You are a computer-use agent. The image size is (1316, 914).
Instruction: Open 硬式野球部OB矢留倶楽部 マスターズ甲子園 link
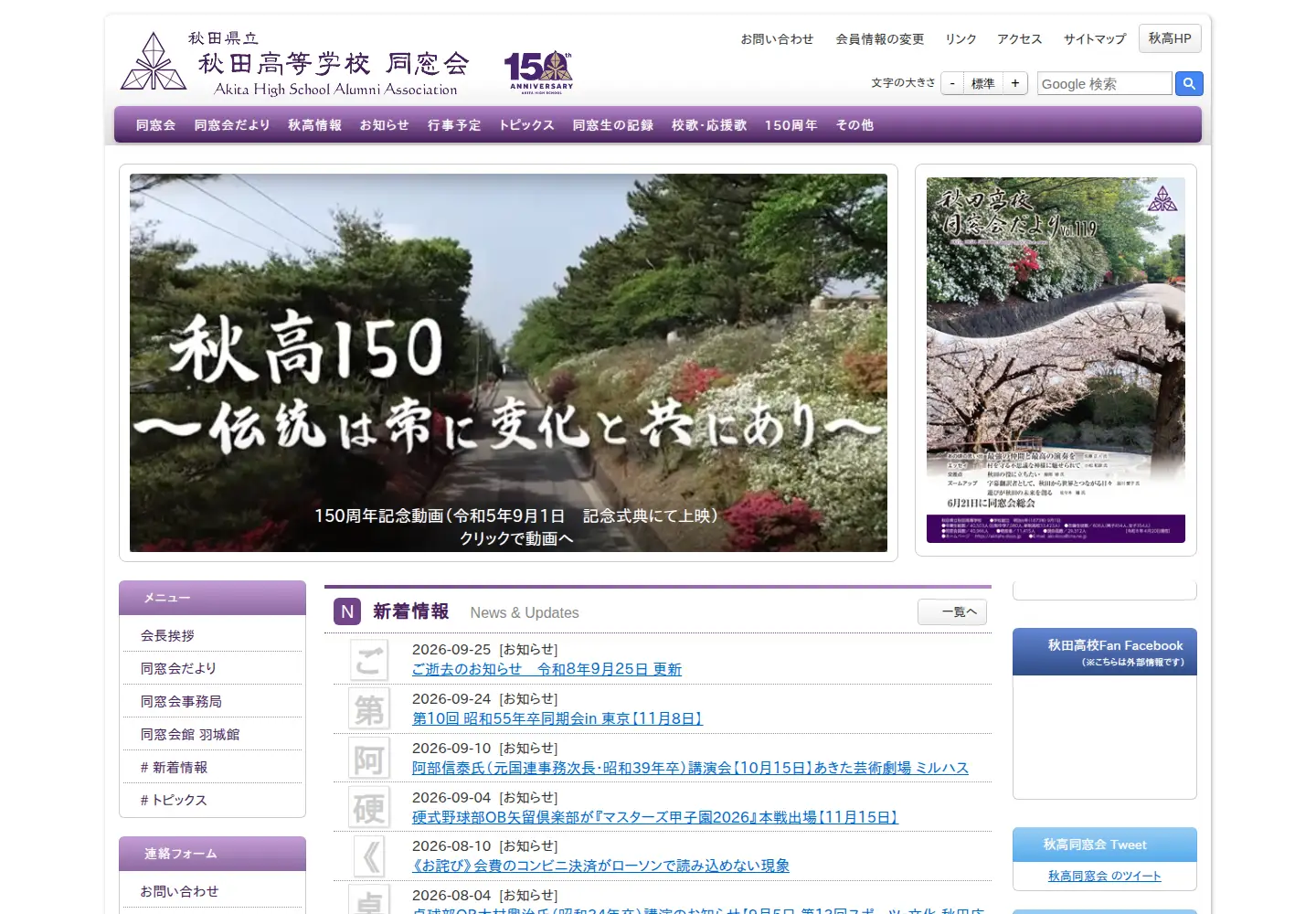pos(655,817)
